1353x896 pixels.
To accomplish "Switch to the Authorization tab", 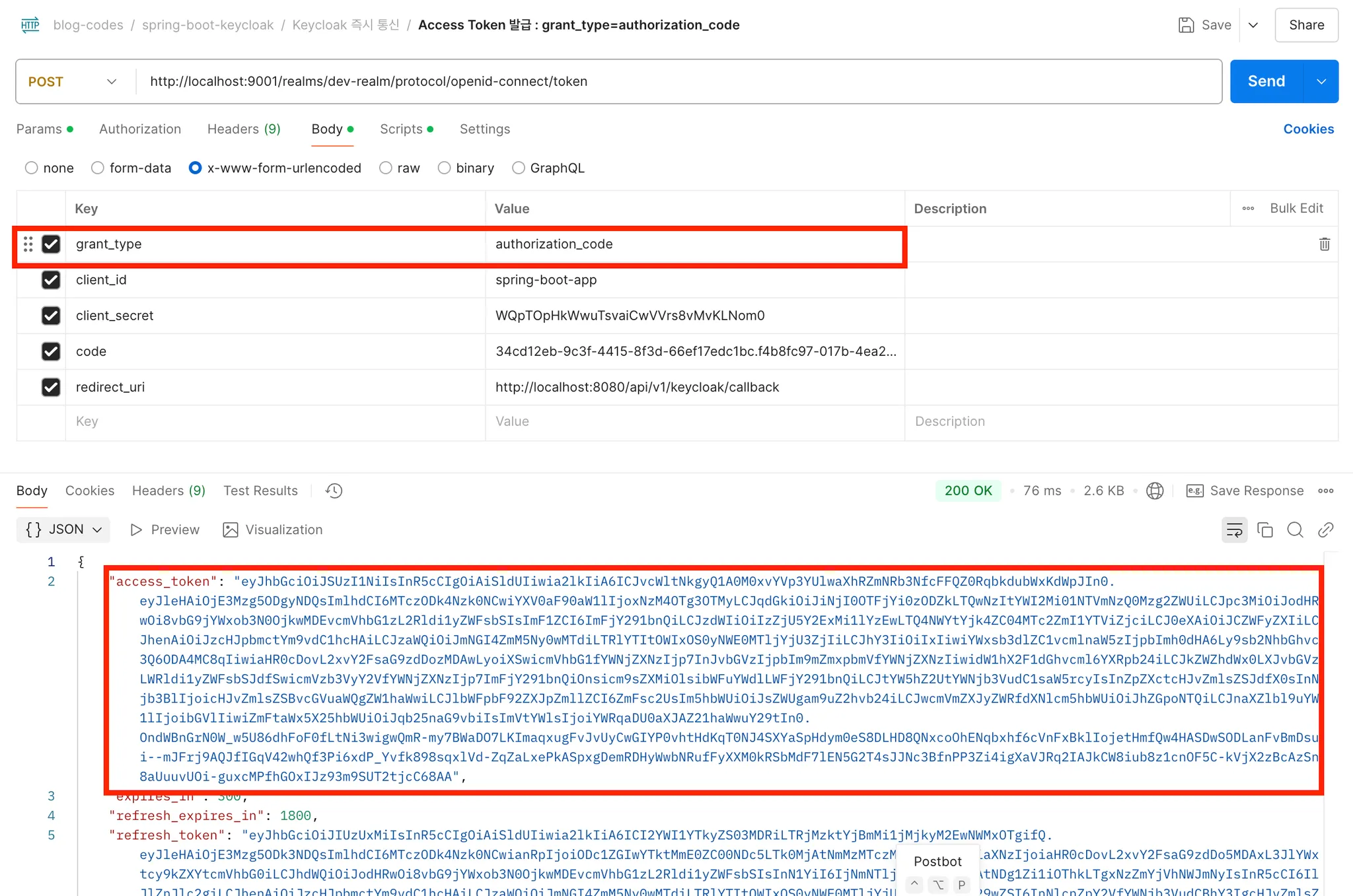I will click(140, 129).
